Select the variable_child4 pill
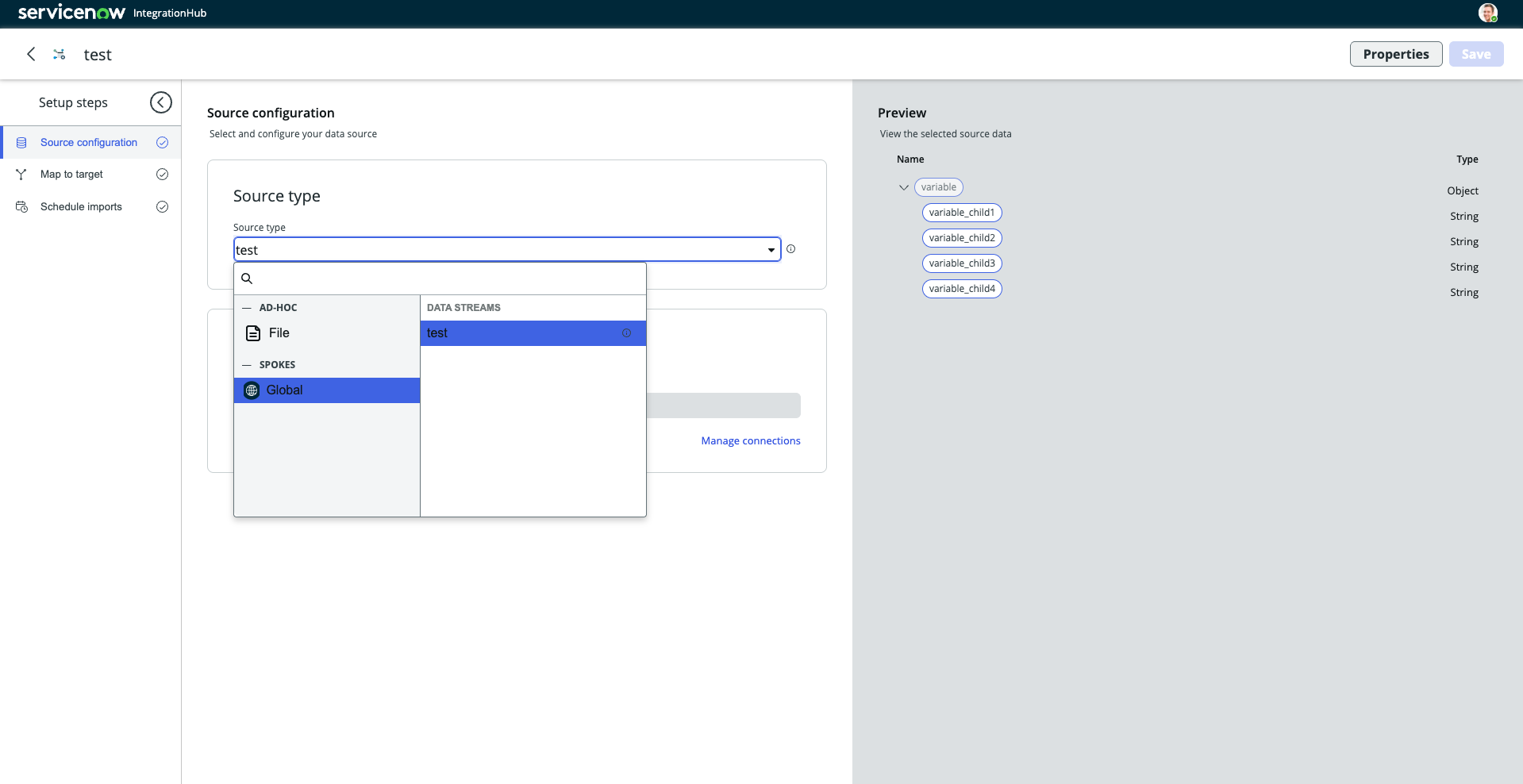This screenshot has width=1523, height=784. coord(962,289)
